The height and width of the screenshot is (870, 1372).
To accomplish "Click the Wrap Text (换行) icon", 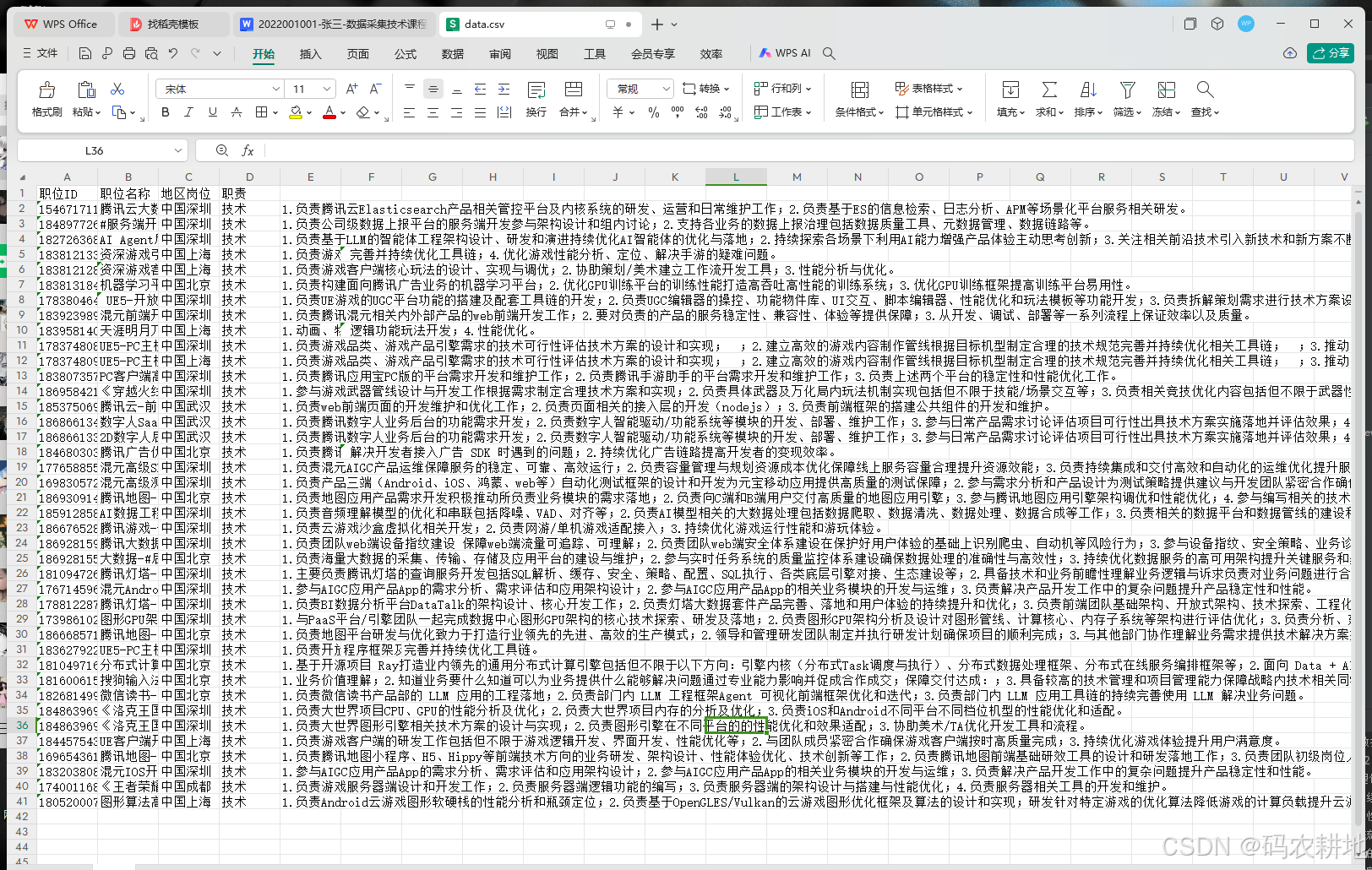I will tap(536, 90).
